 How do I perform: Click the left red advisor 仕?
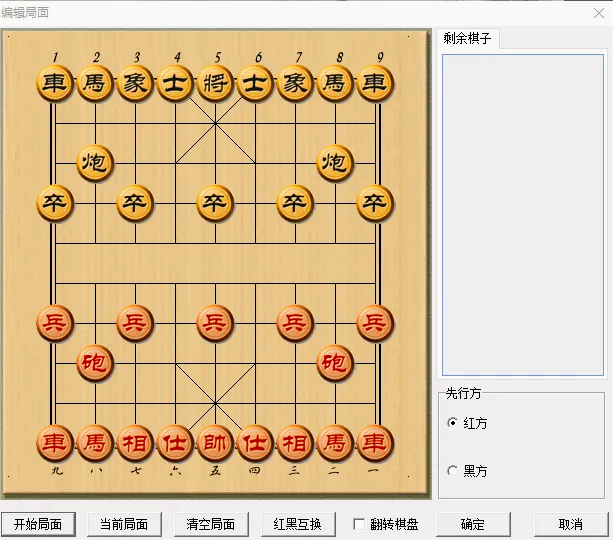(x=175, y=442)
